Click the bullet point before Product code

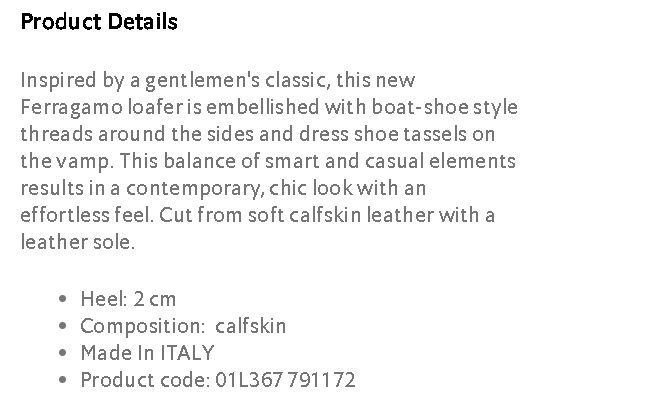(x=63, y=381)
